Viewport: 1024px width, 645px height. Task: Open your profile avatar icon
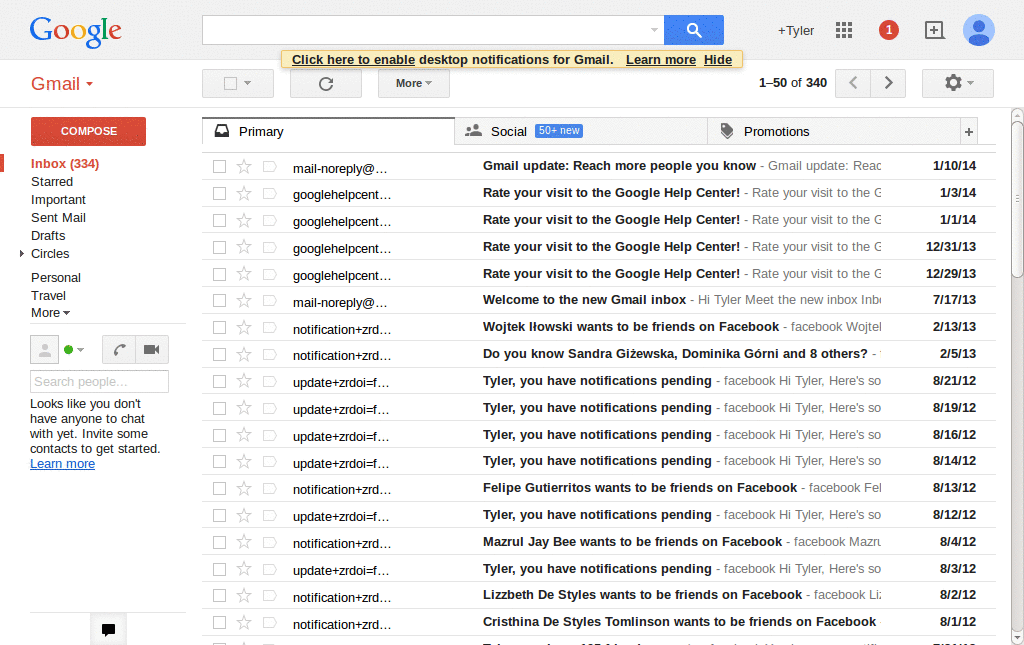pyautogui.click(x=978, y=30)
